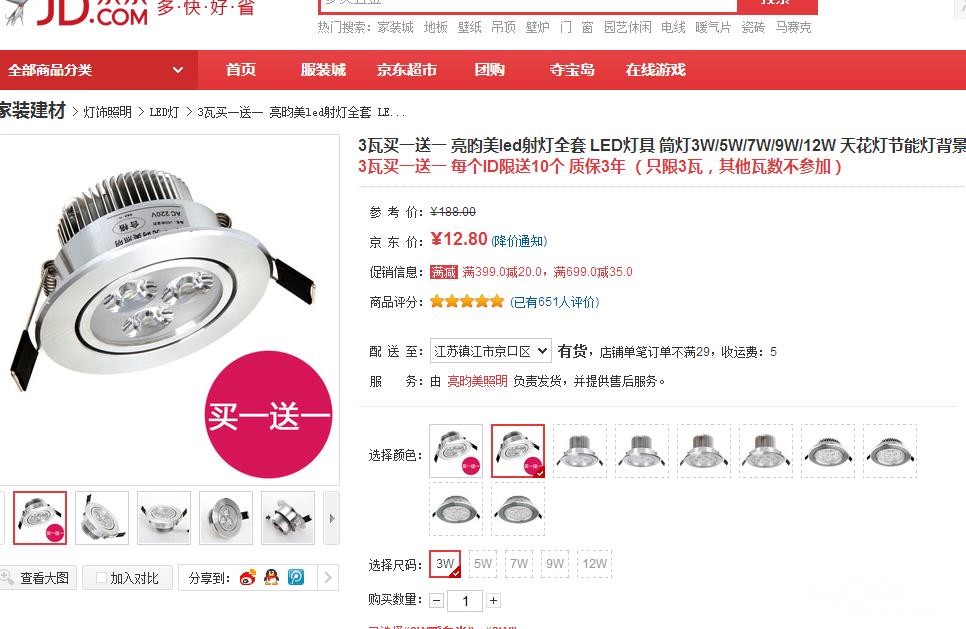Expand more share options arrow
The width and height of the screenshot is (966, 629).
pyautogui.click(x=328, y=577)
